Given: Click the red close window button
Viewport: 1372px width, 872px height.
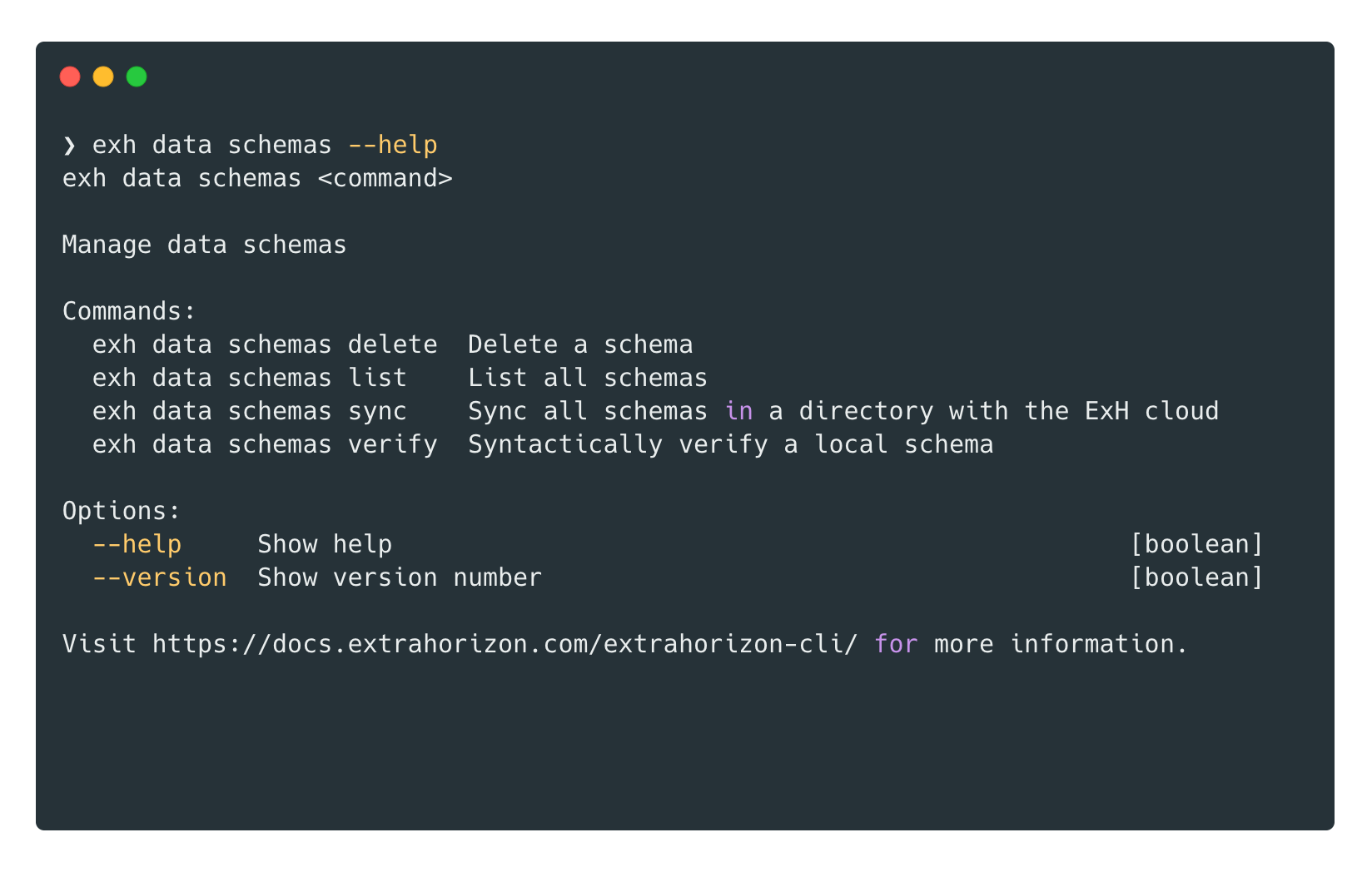Looking at the screenshot, I should tap(70, 77).
